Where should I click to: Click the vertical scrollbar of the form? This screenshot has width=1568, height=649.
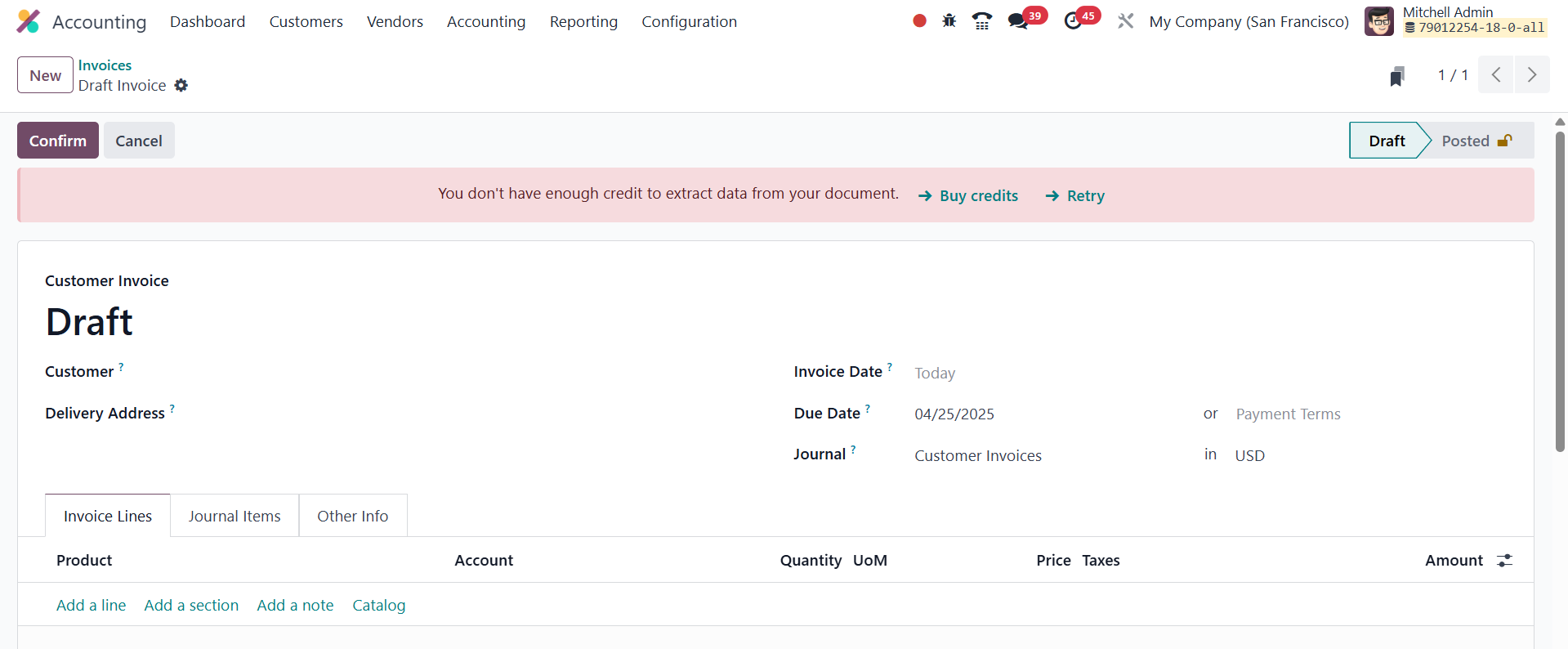[x=1560, y=290]
